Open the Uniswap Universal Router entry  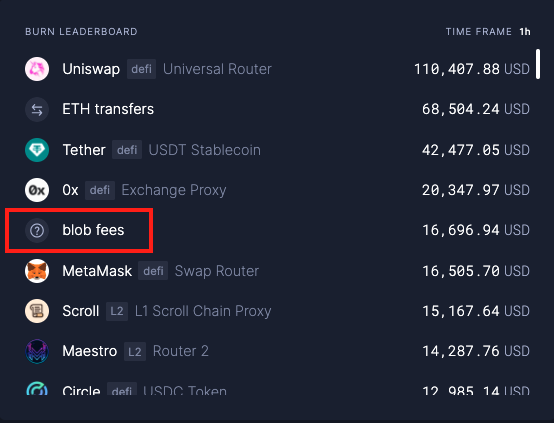click(x=277, y=69)
